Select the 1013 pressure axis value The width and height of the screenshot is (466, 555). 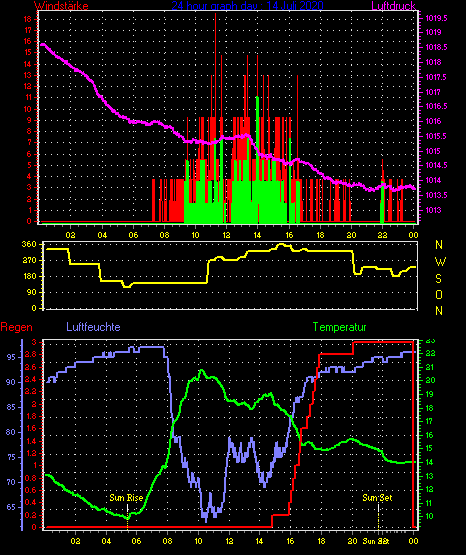(x=433, y=210)
